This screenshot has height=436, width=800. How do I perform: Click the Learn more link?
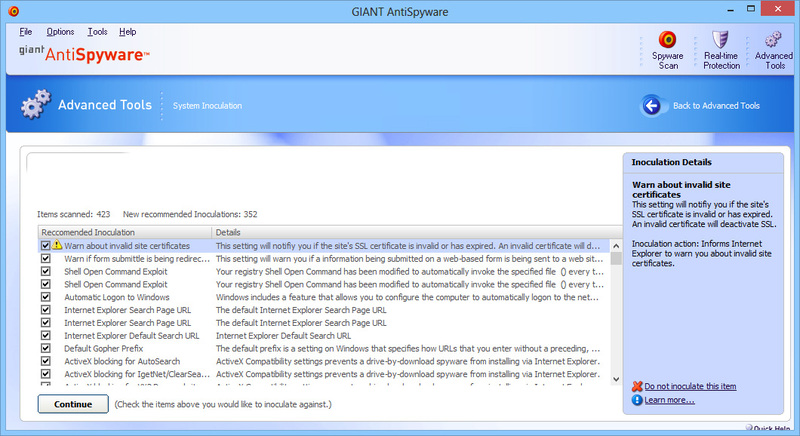[669, 400]
